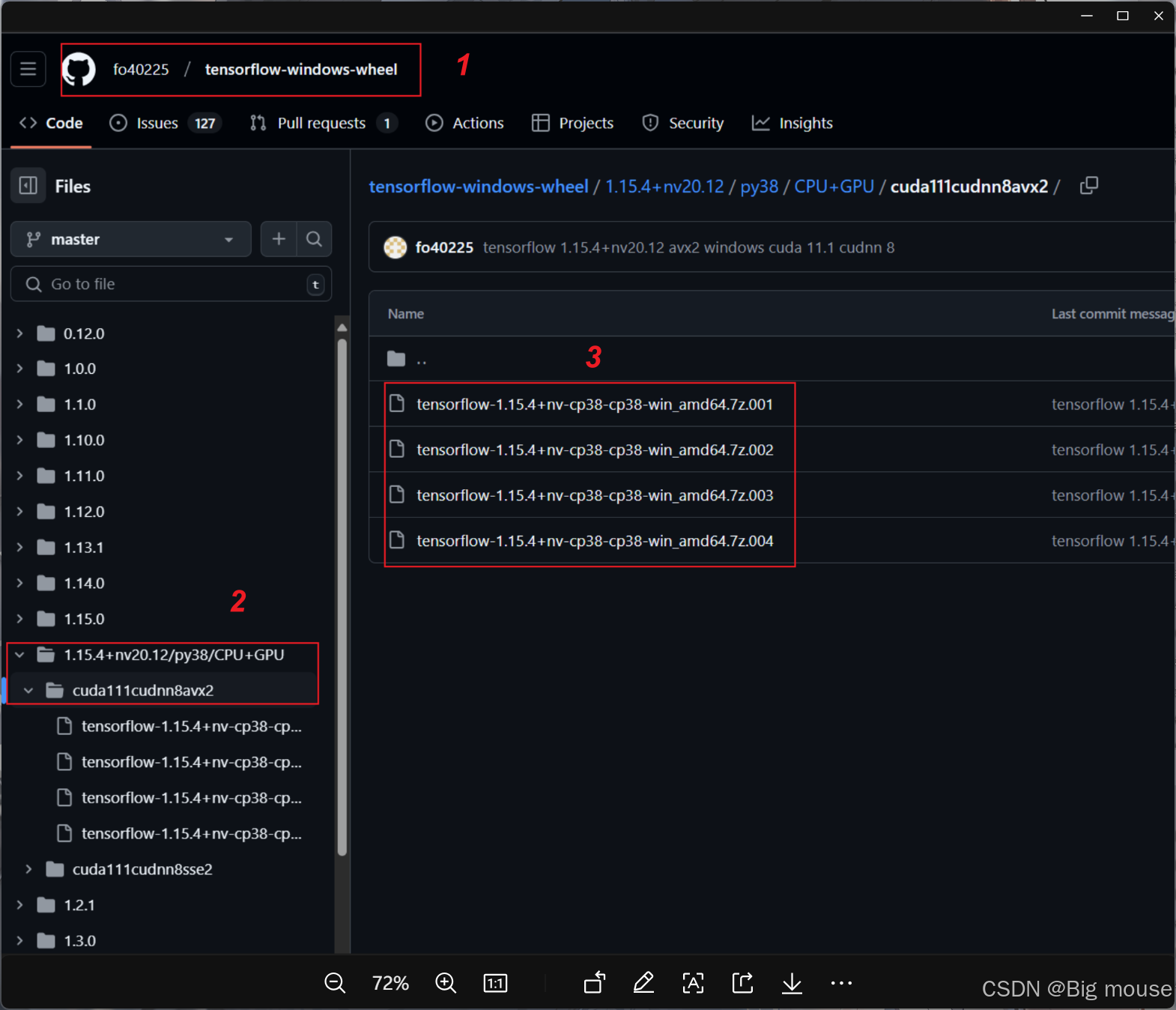The width and height of the screenshot is (1176, 1010).
Task: Click the fo40225 avatar in commit bar
Action: click(395, 247)
